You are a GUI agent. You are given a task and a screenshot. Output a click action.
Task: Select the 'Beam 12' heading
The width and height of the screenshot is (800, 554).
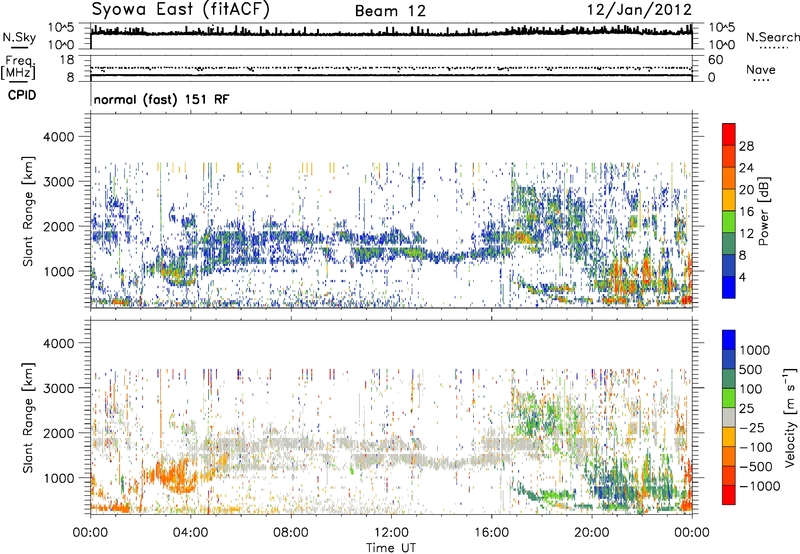coord(390,11)
